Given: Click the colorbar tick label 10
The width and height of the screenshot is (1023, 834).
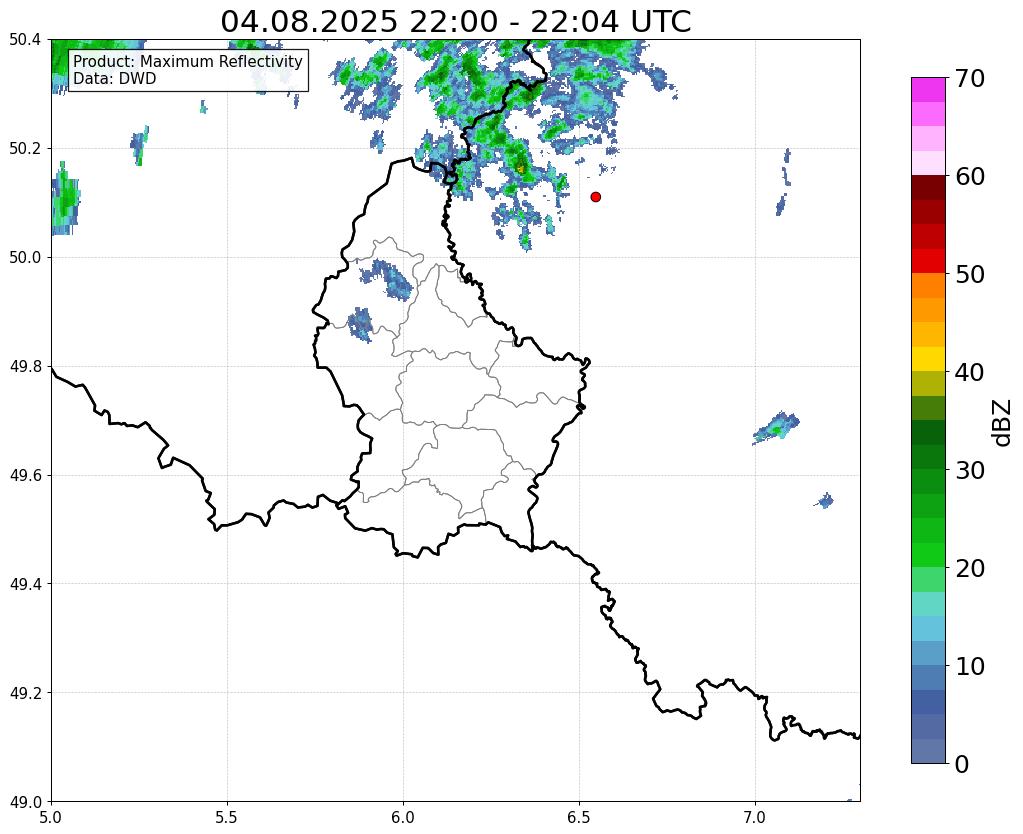Looking at the screenshot, I should 970,666.
